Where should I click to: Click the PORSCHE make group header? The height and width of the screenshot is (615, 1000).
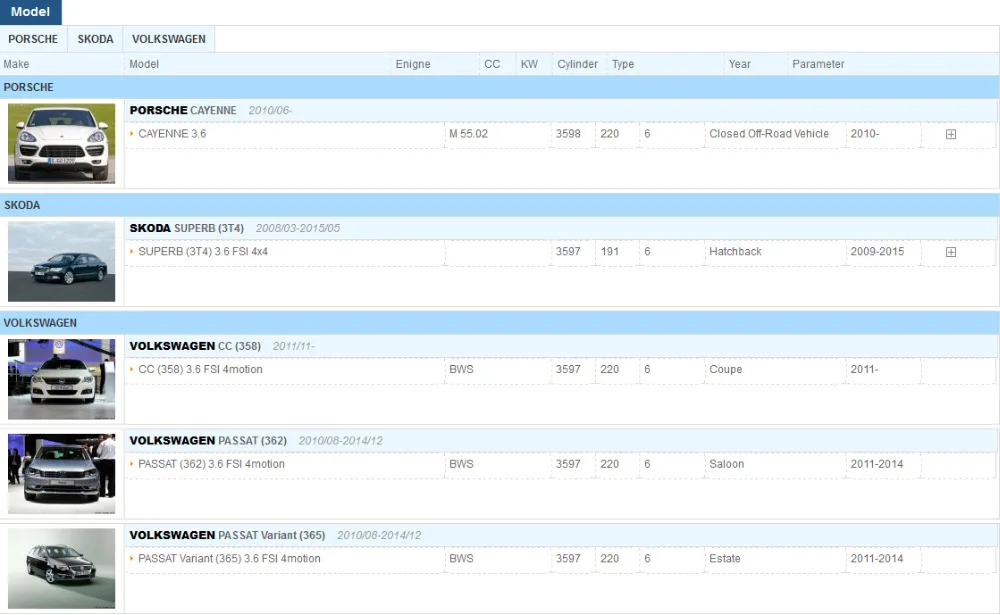tap(500, 87)
